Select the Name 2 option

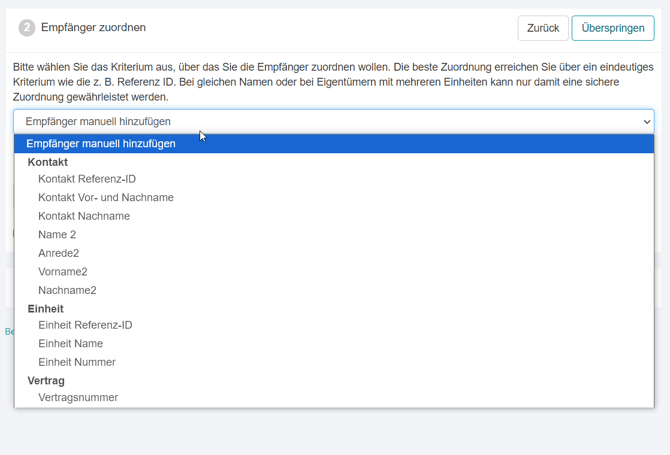(x=57, y=235)
